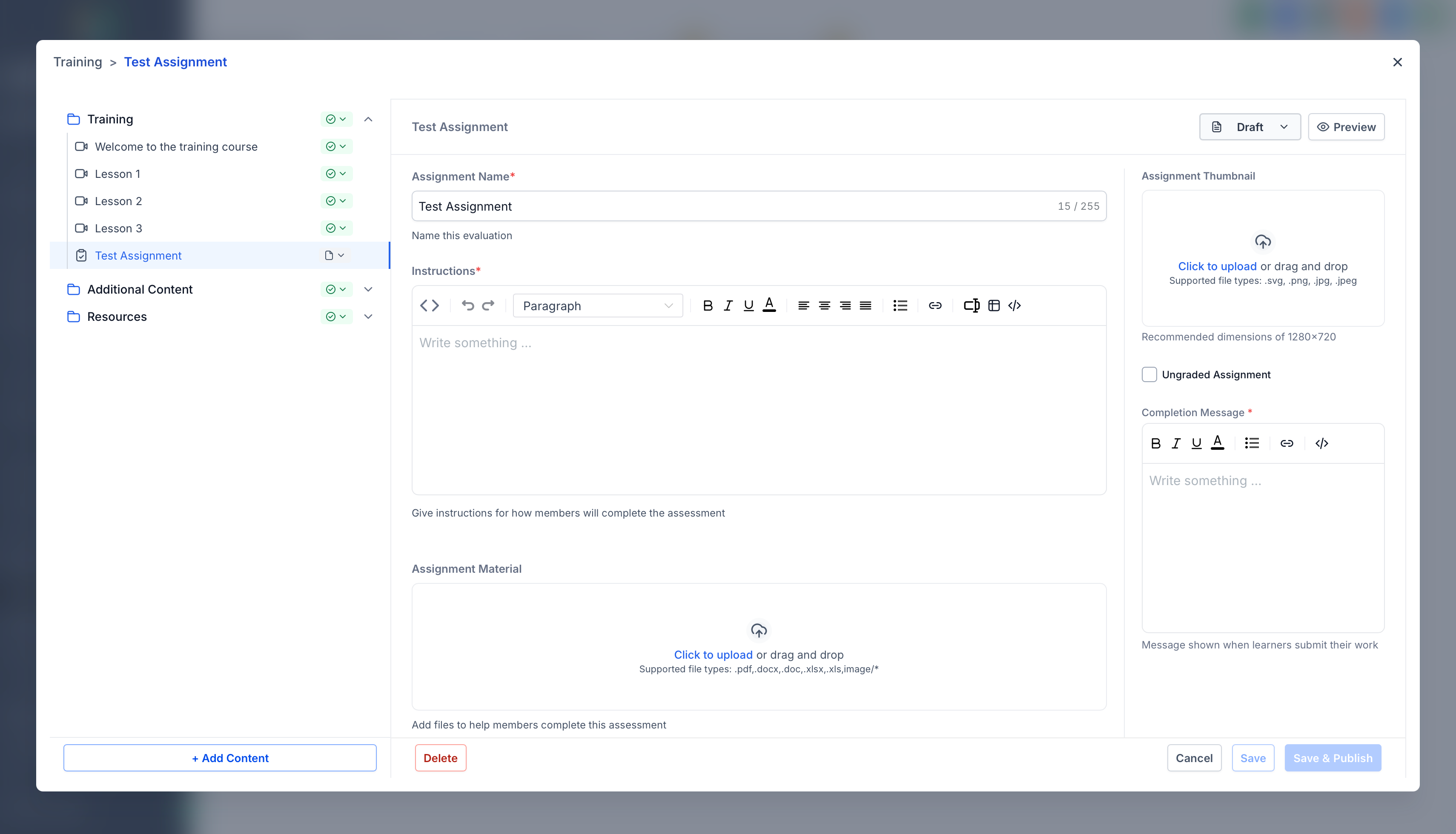Insert table in Instructions editor
Screen dimensions: 1456x834
pyautogui.click(x=994, y=306)
